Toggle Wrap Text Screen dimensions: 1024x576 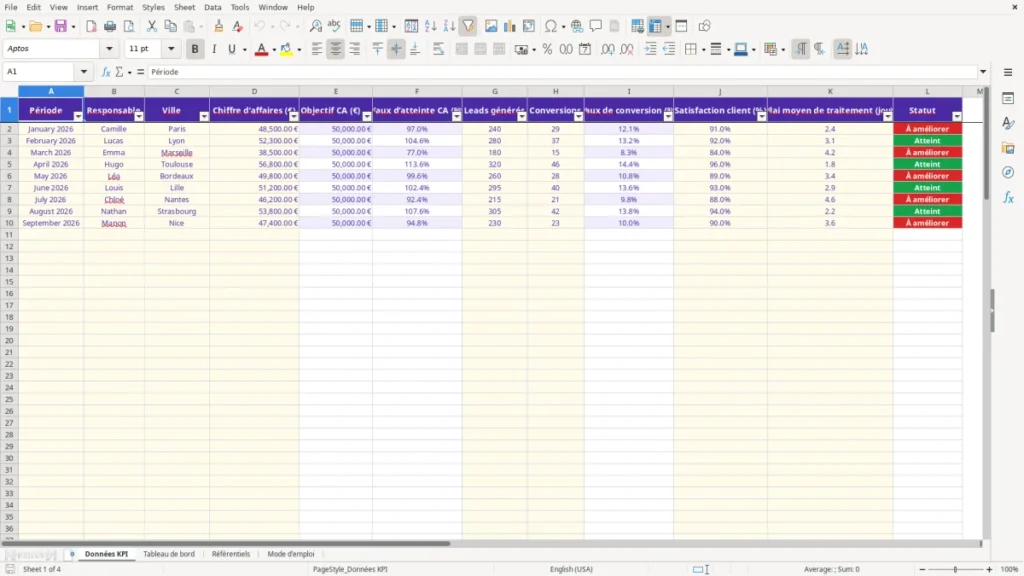(438, 49)
